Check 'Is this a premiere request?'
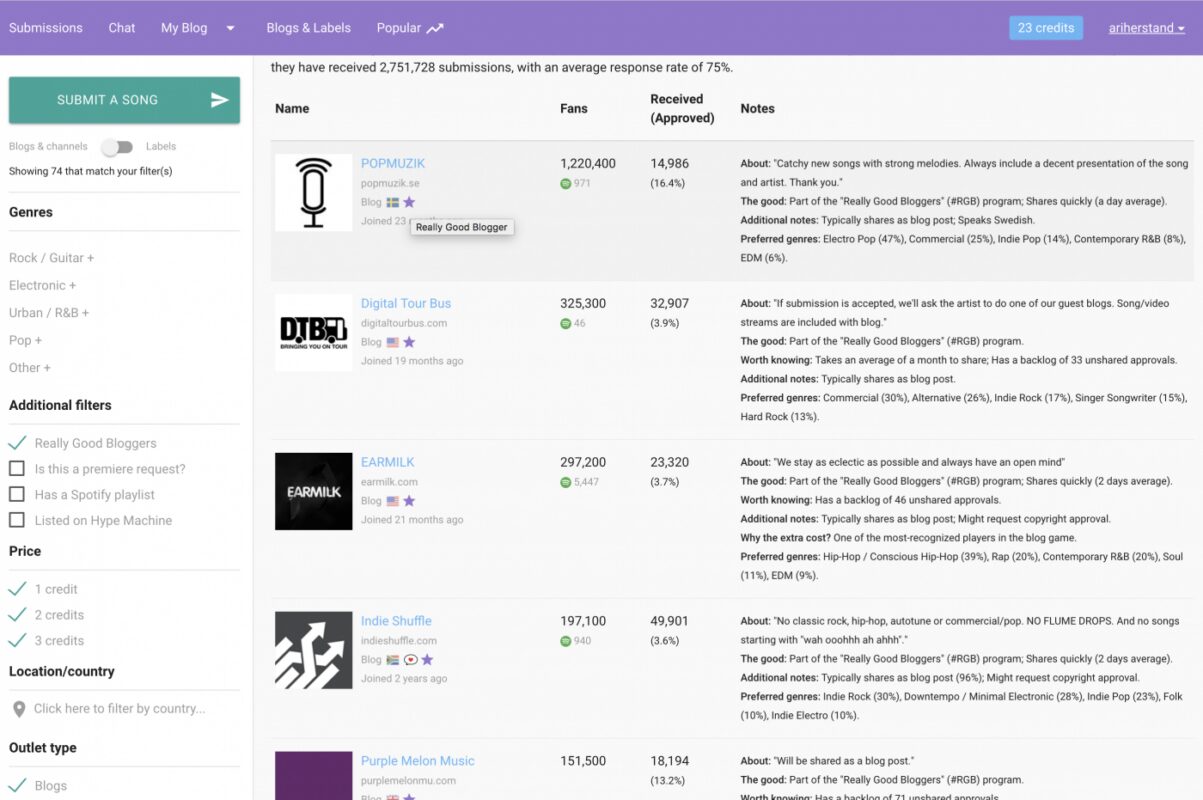1203x800 pixels. click(17, 469)
